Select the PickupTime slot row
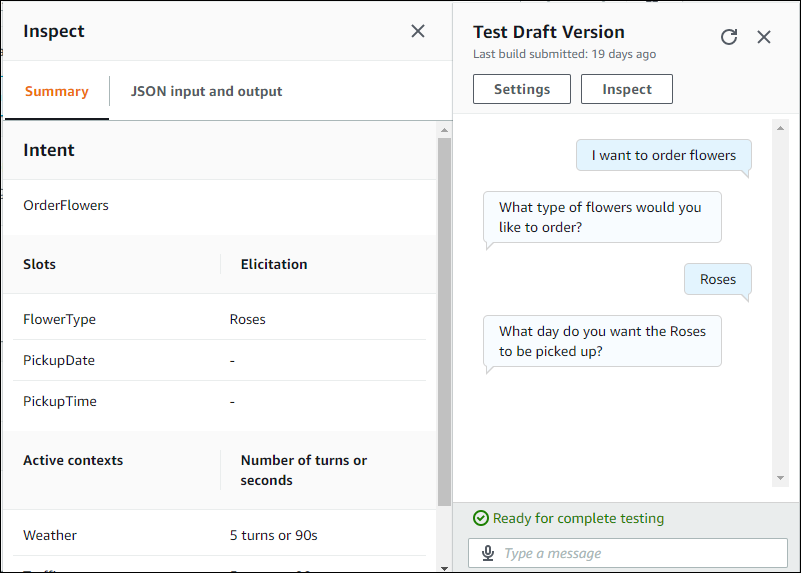 (x=214, y=401)
